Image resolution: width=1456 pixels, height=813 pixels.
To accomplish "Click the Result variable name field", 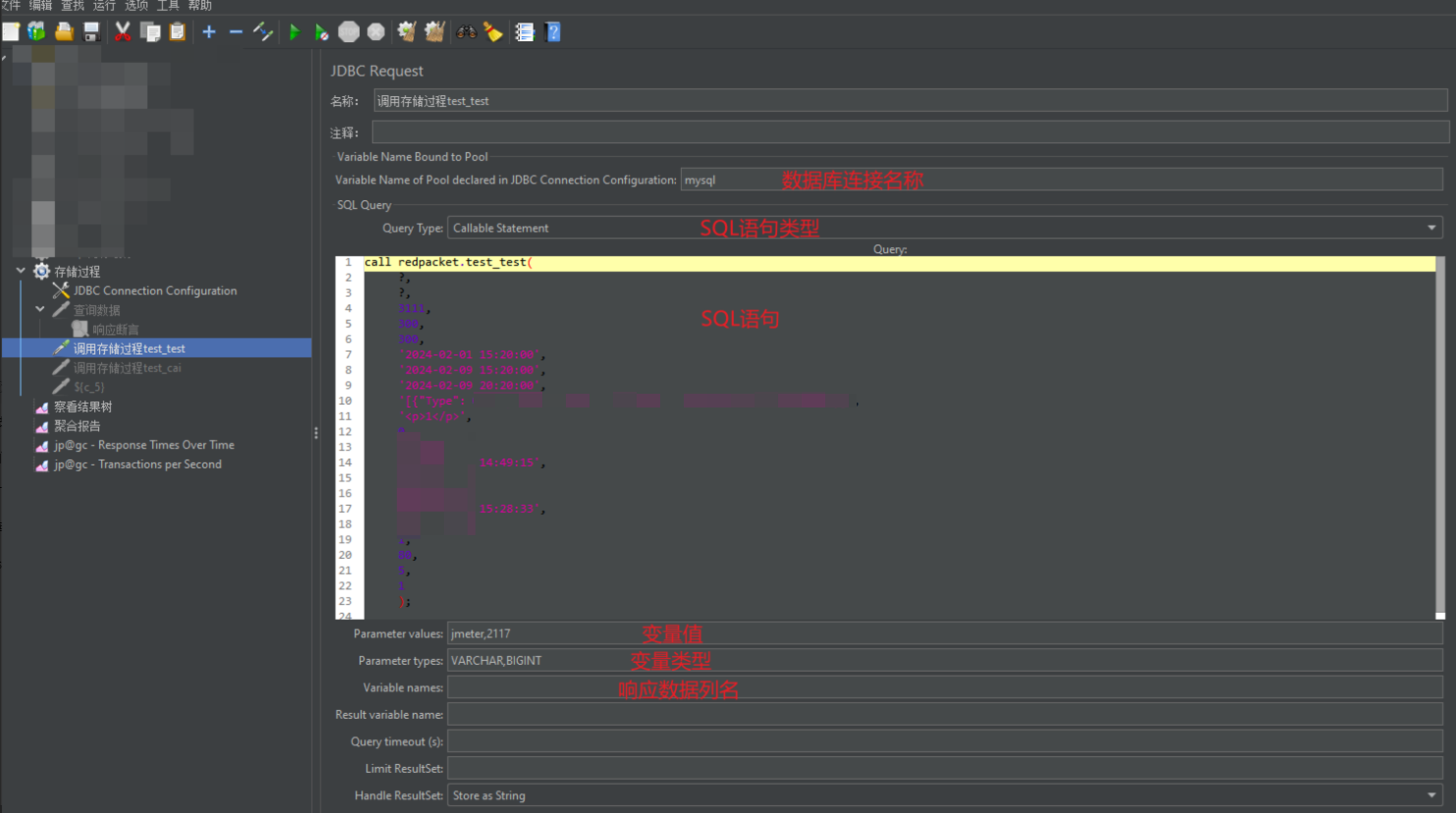I will click(944, 715).
